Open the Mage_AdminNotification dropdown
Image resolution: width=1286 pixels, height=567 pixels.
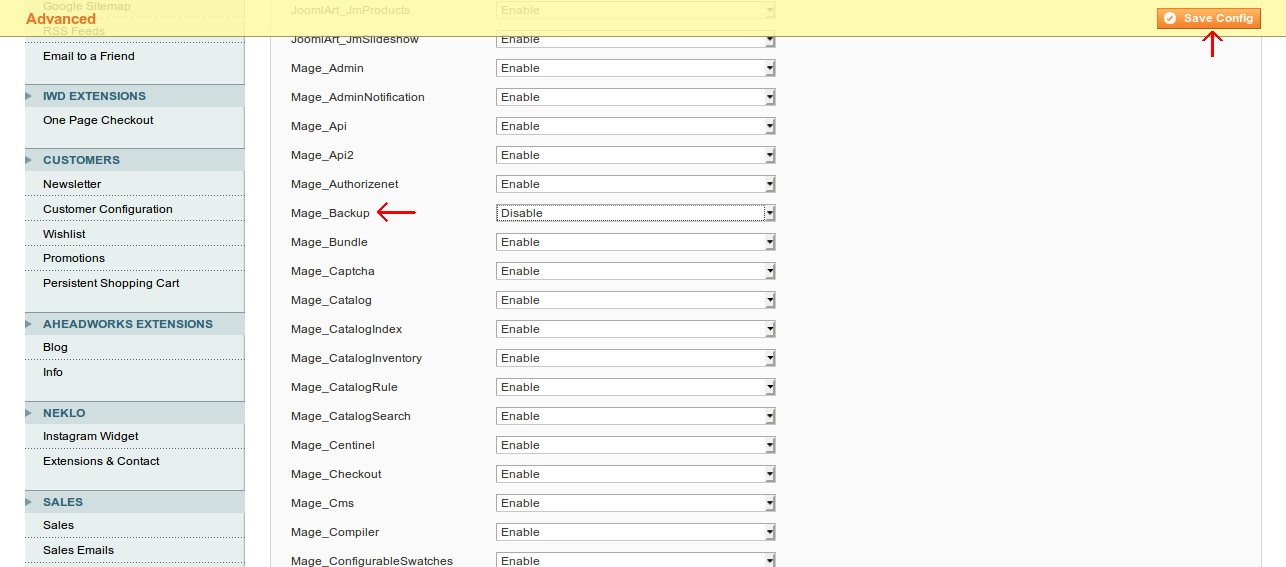(636, 97)
